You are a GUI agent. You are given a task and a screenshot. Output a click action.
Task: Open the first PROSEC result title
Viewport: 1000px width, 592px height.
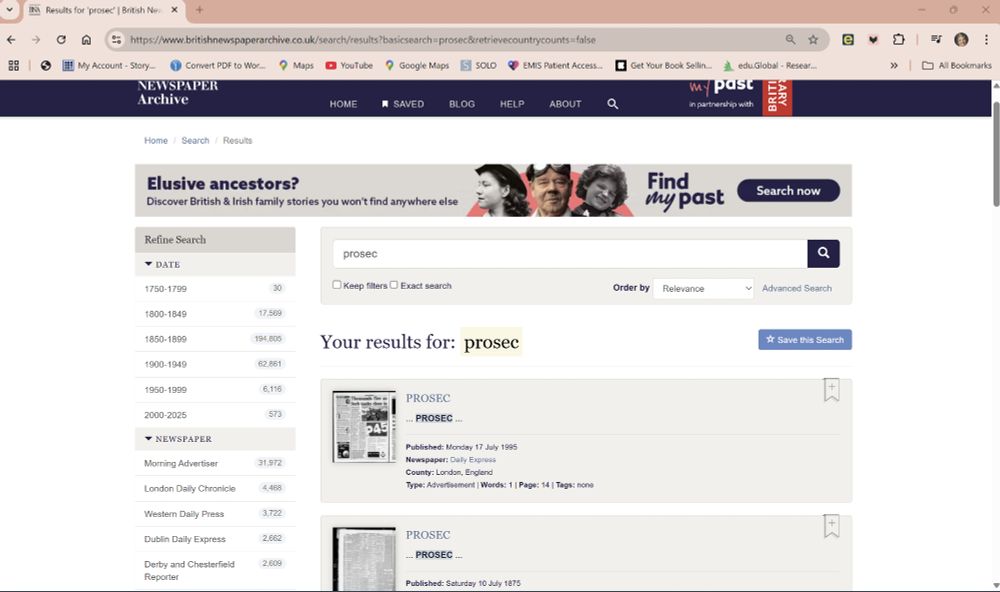point(428,398)
